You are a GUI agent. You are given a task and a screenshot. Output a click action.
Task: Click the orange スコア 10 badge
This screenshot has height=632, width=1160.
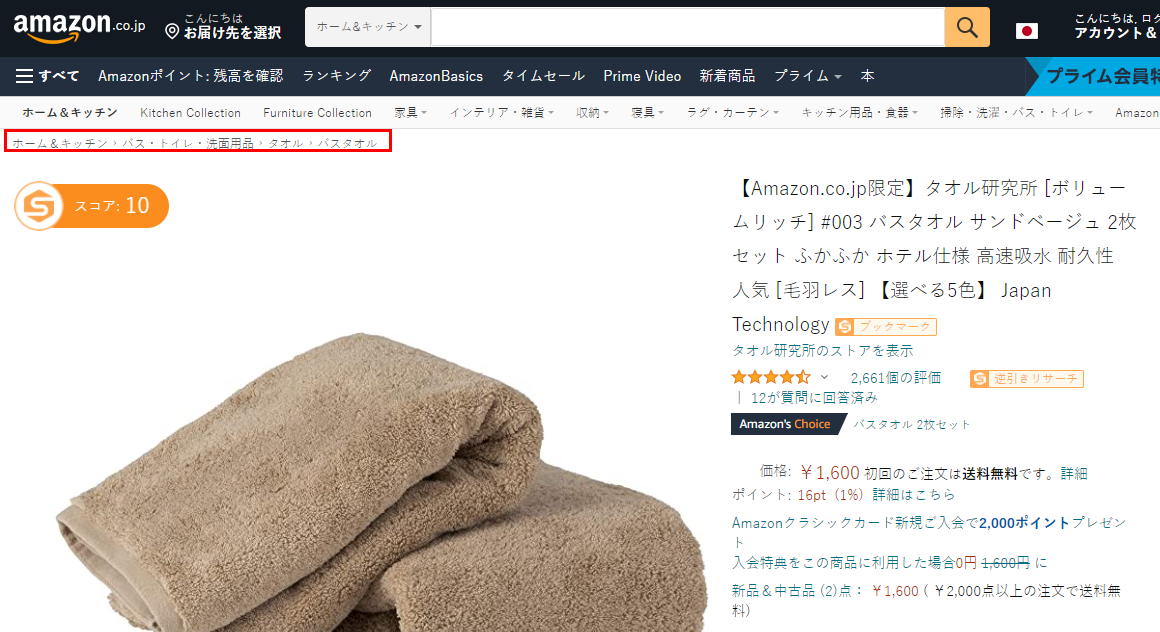pyautogui.click(x=92, y=206)
